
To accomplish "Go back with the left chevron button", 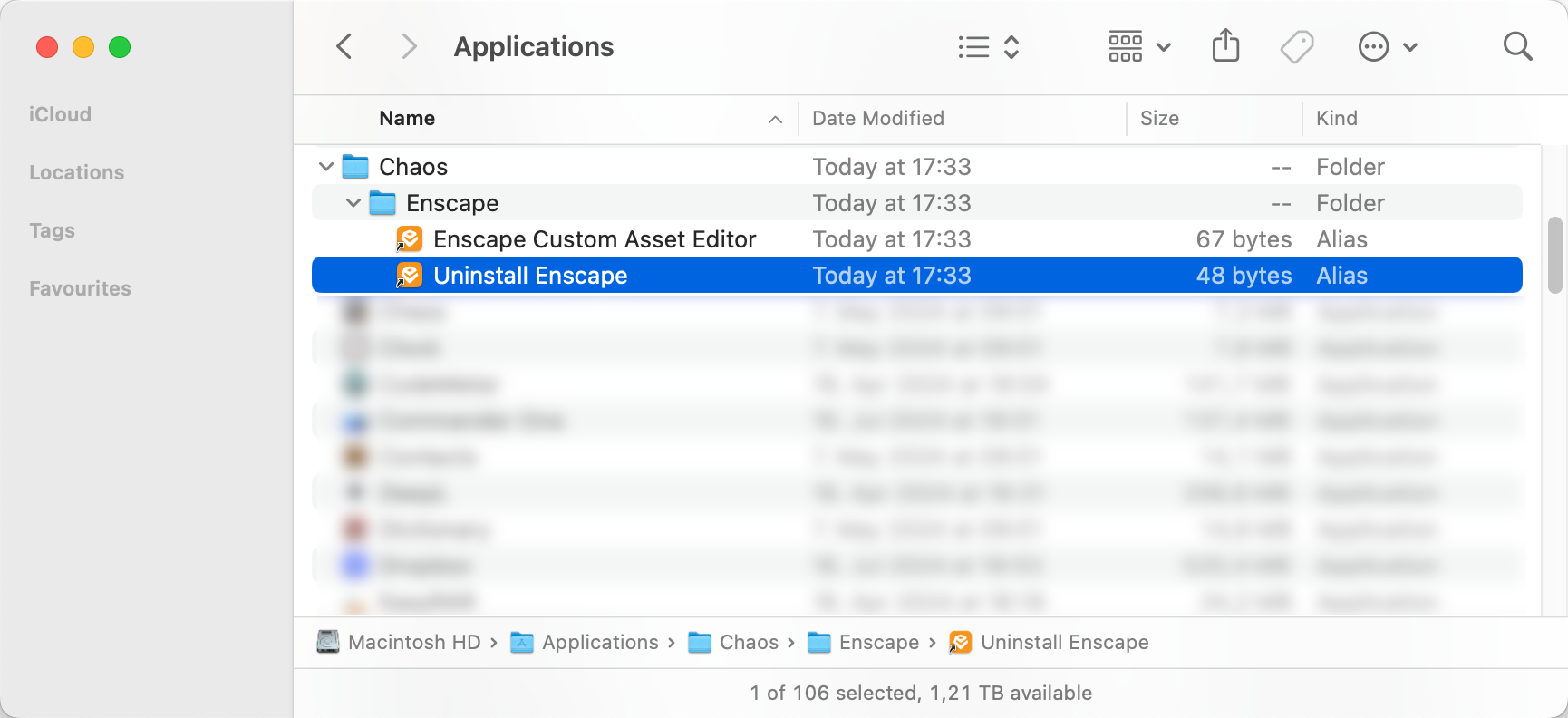I will [344, 46].
